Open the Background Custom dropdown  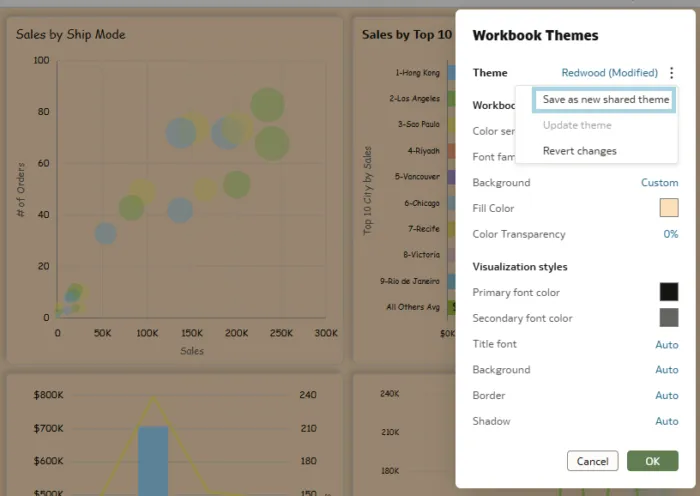coord(659,183)
